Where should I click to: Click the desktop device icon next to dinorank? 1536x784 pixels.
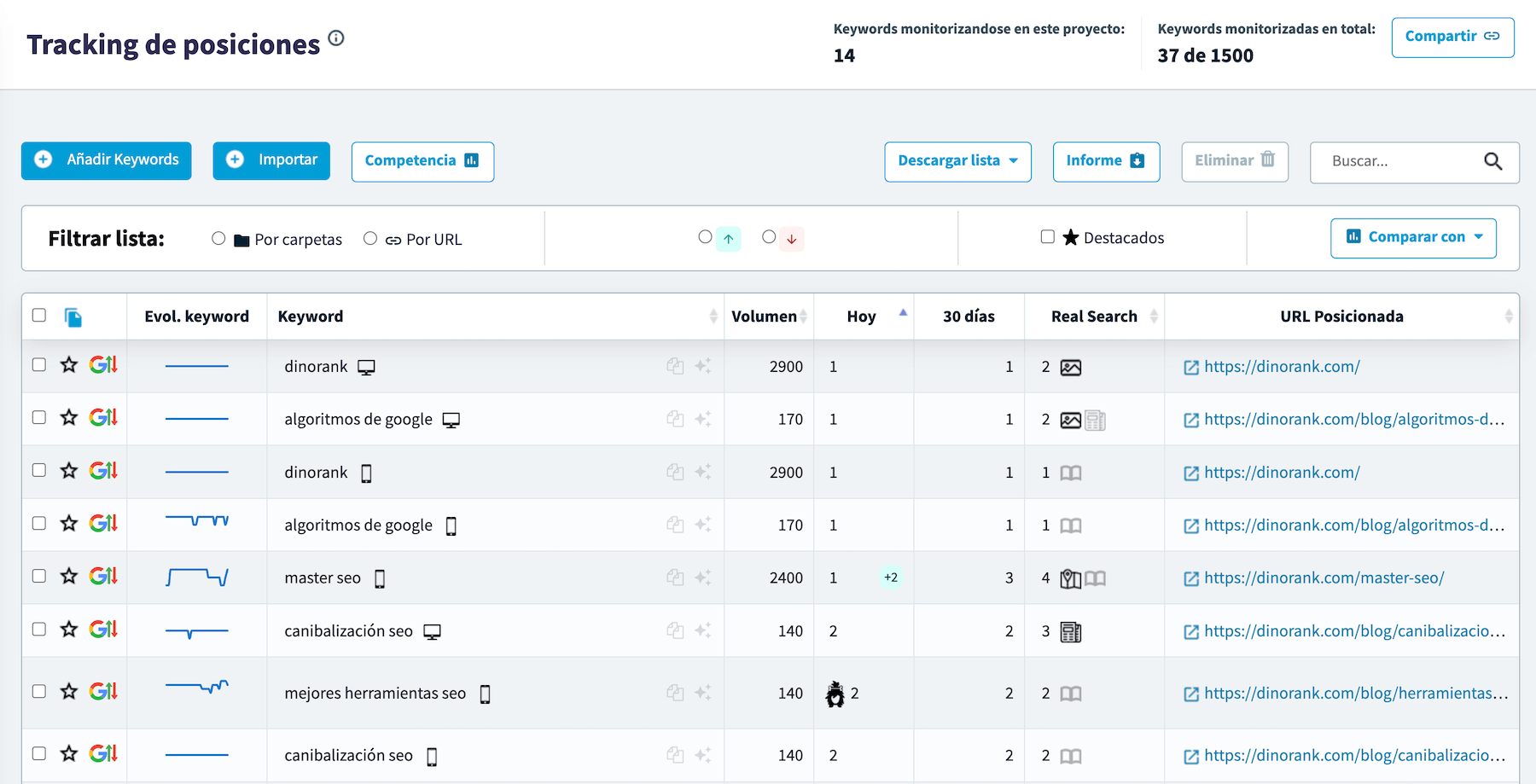coord(366,368)
